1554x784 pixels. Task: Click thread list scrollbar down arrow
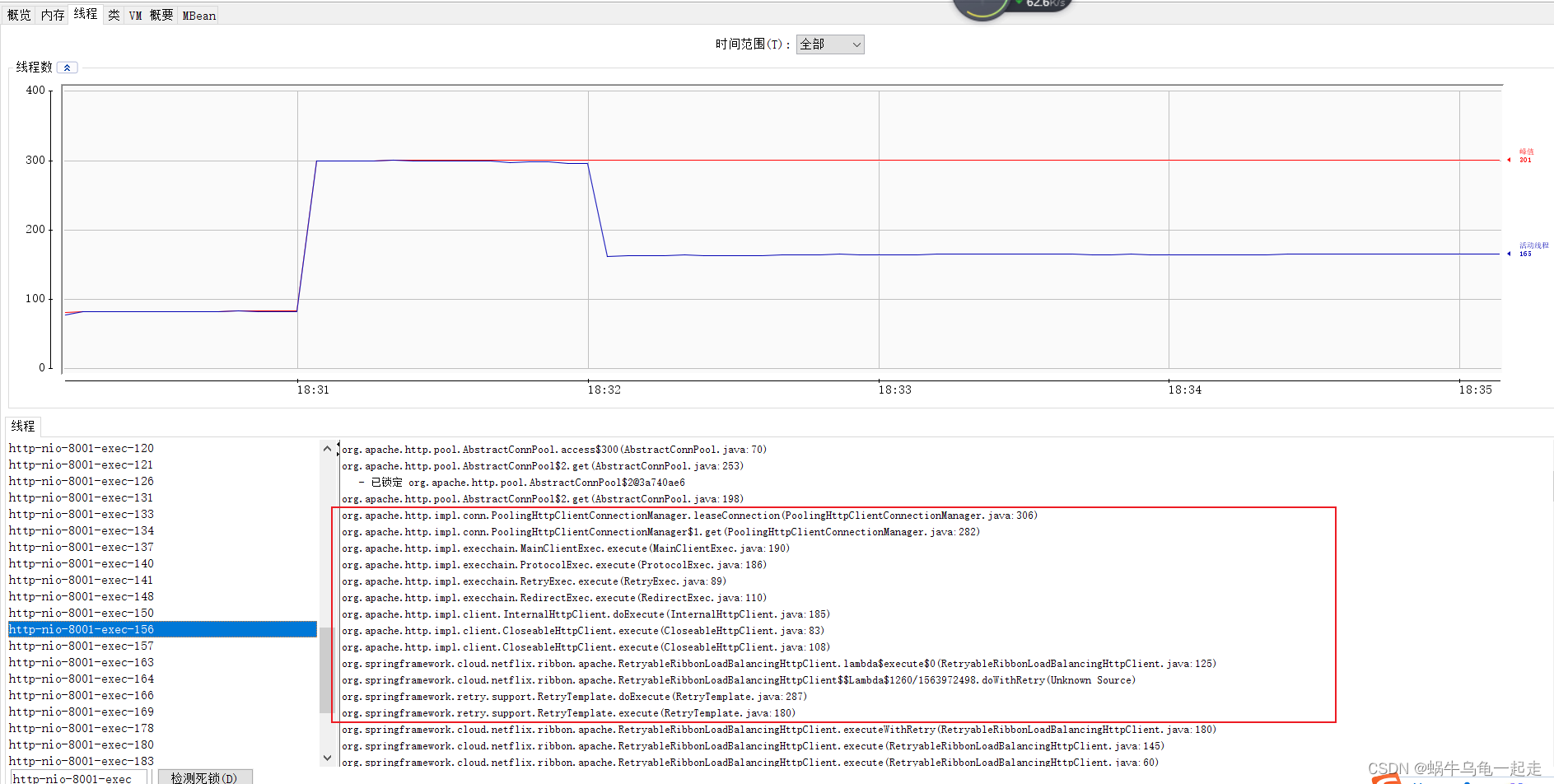click(327, 758)
